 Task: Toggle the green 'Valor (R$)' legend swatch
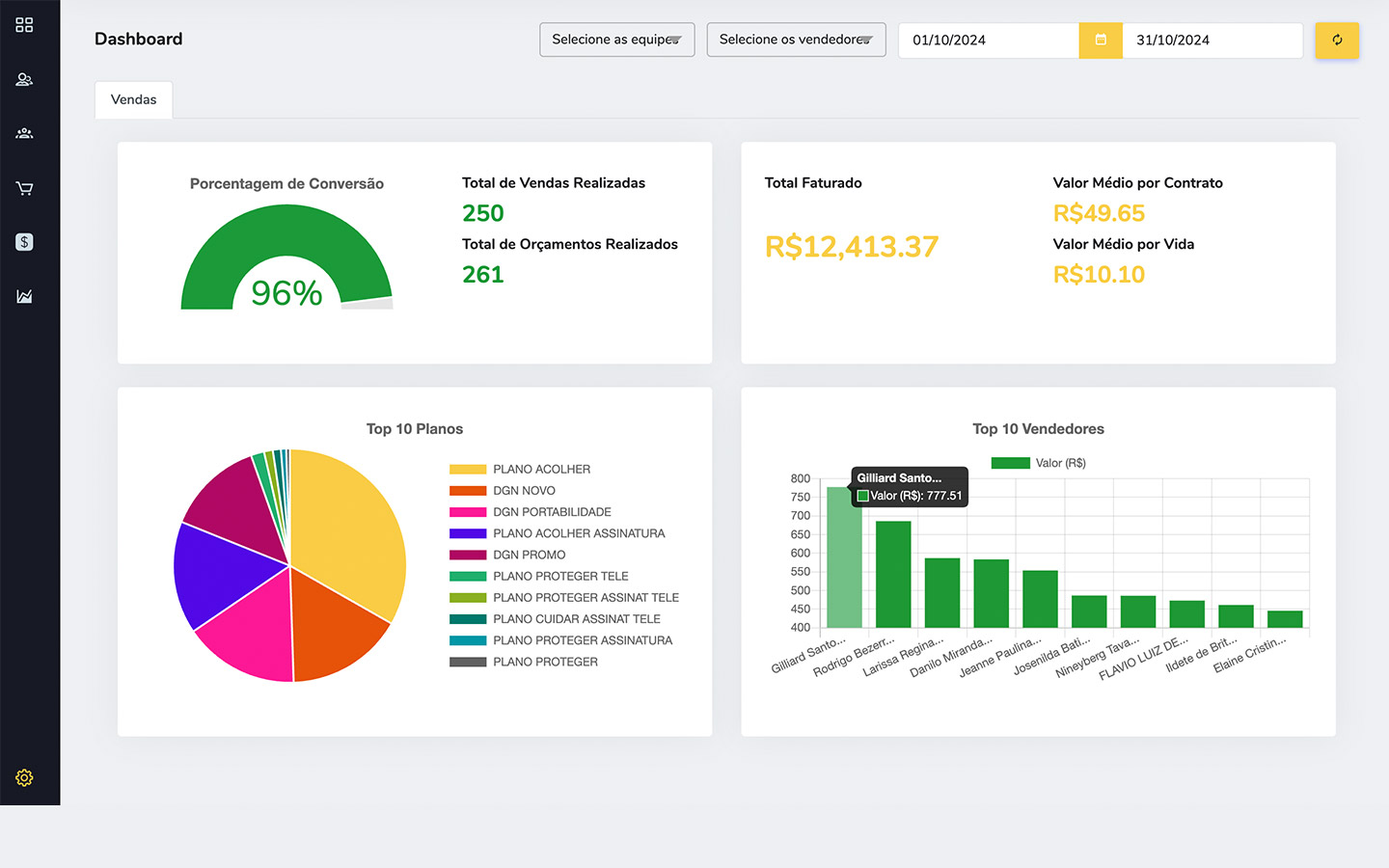coord(1010,463)
